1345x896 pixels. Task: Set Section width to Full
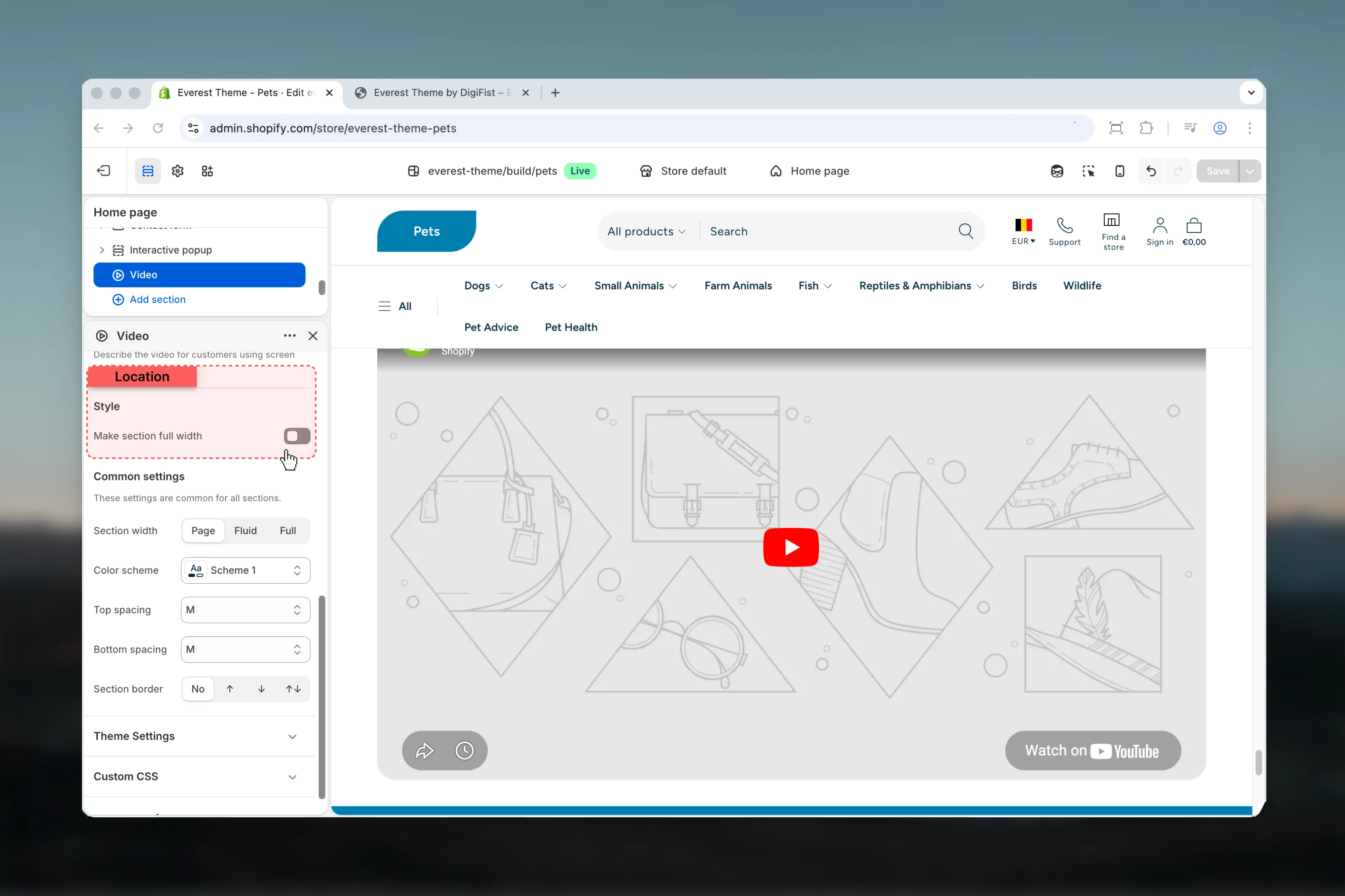[x=288, y=530]
